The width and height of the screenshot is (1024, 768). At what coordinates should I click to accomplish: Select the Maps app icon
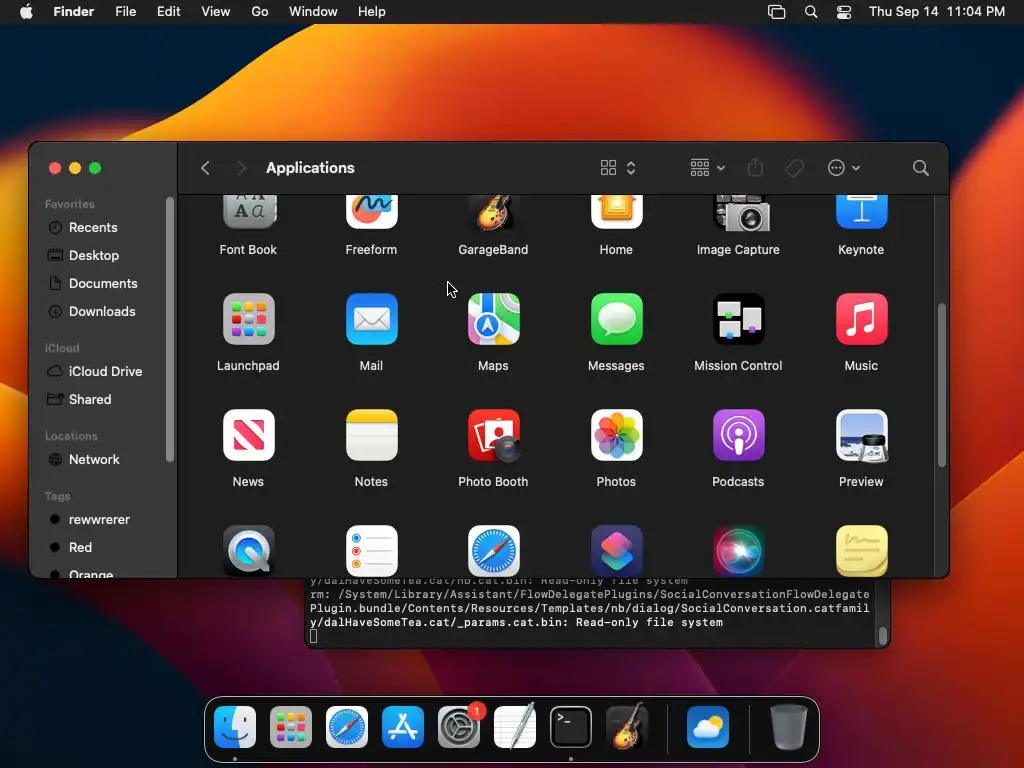coord(494,319)
